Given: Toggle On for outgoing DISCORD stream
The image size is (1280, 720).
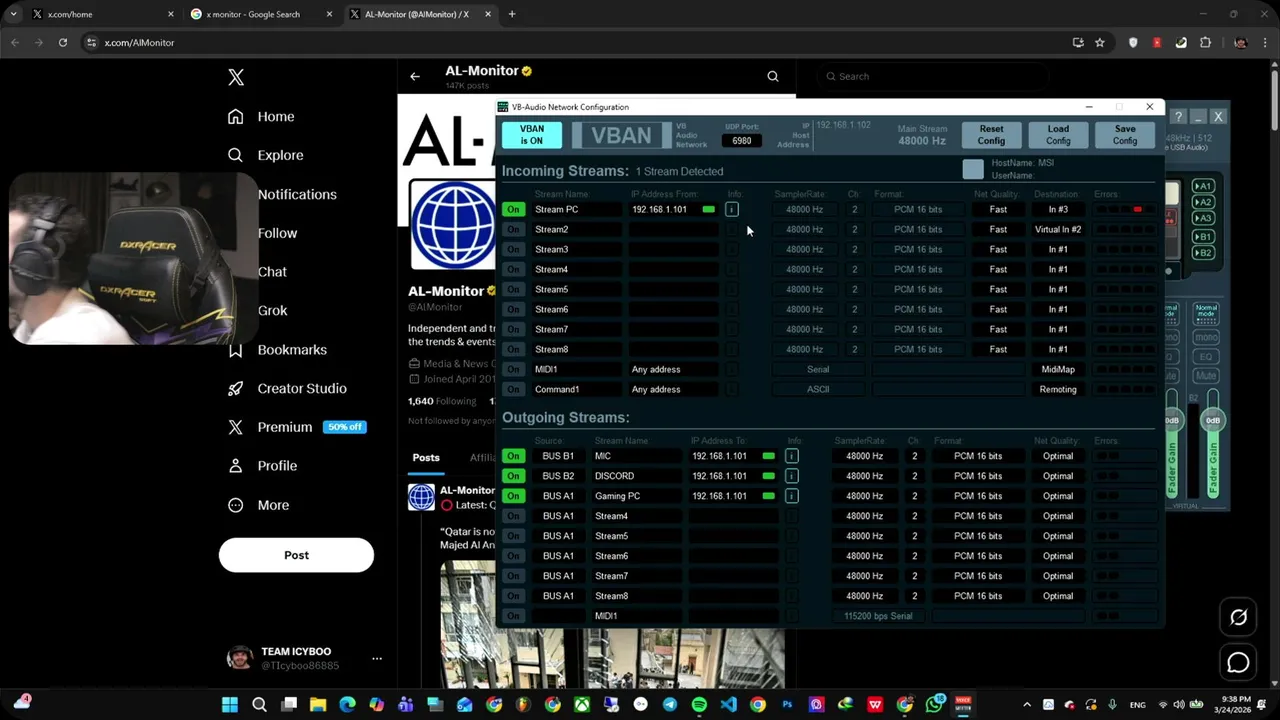Looking at the screenshot, I should 513,476.
